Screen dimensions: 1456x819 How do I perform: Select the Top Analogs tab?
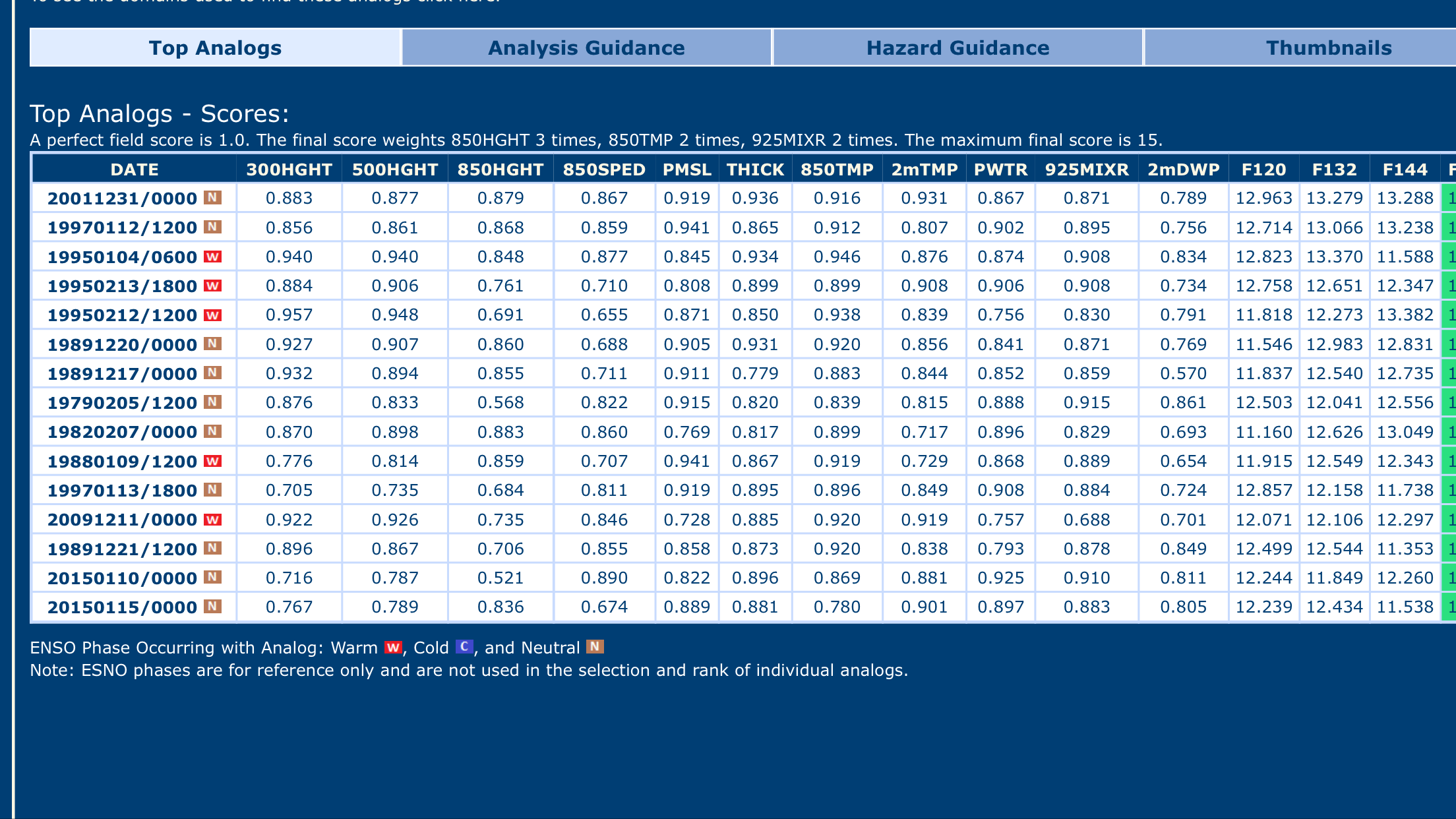tap(215, 47)
